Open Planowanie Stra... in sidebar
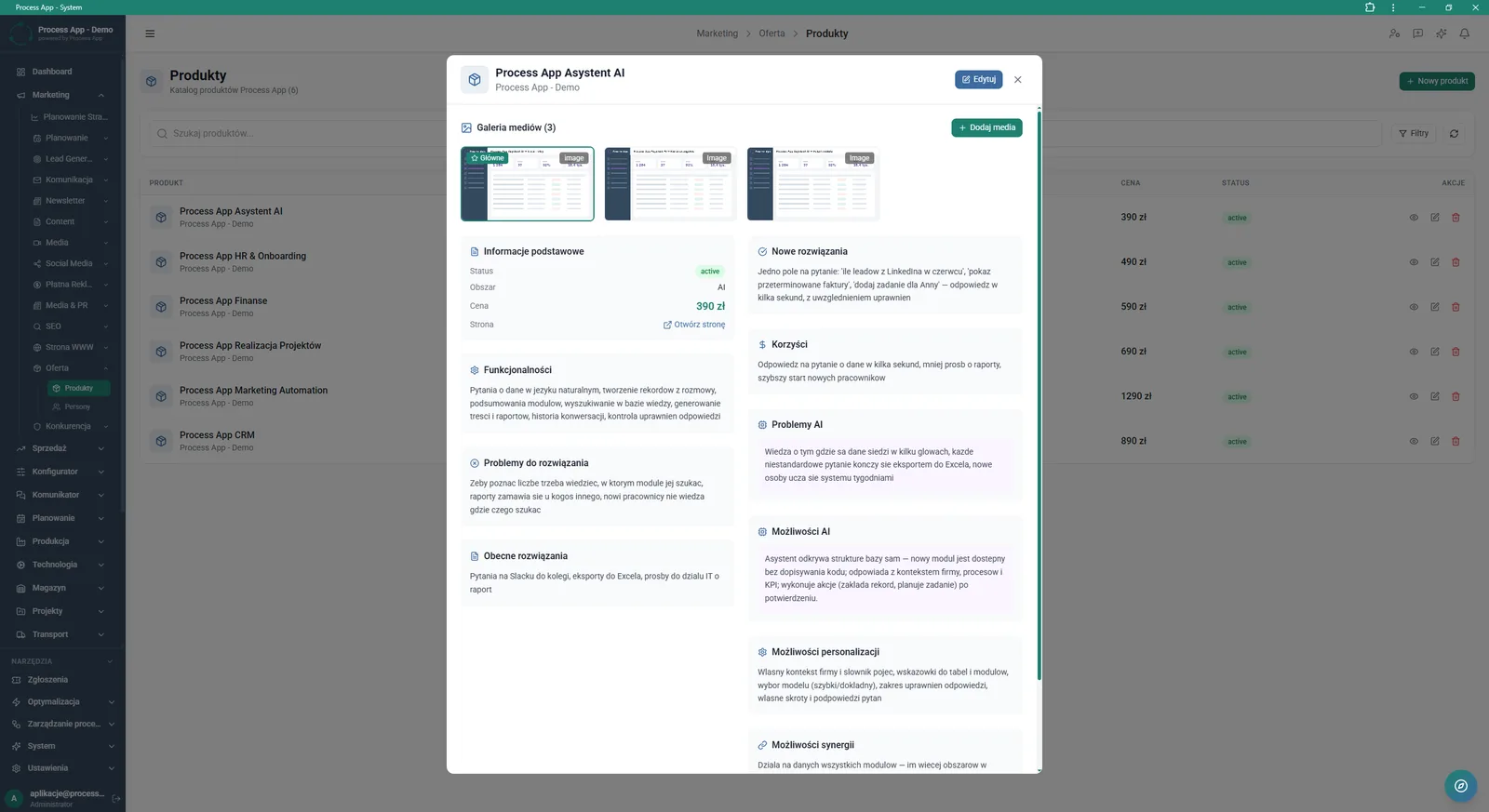 (x=69, y=117)
